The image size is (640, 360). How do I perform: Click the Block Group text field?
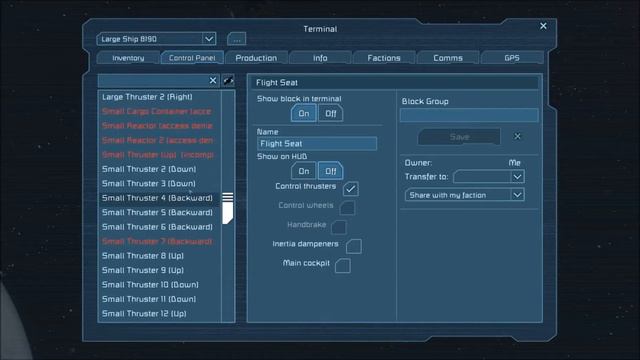pyautogui.click(x=469, y=115)
